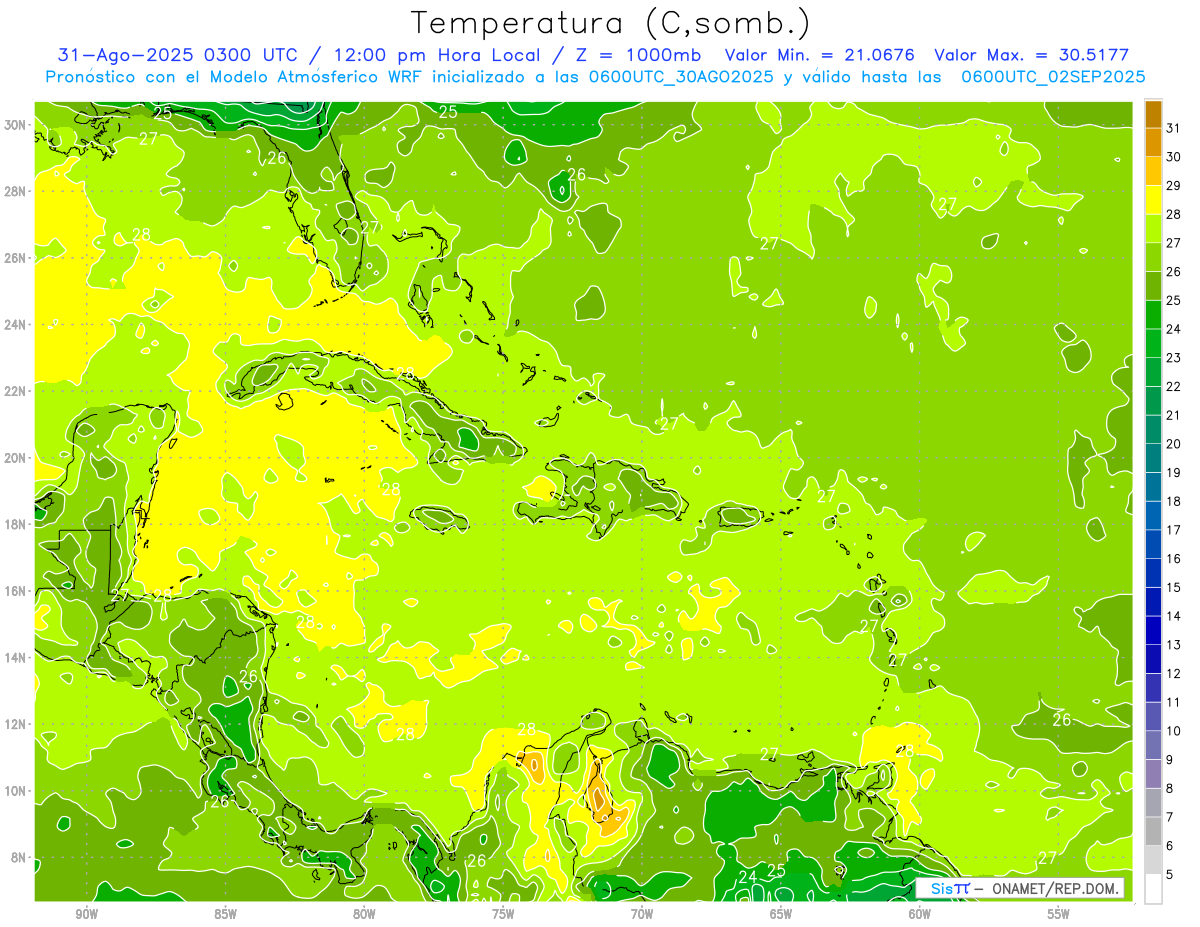Viewport: 1200px width, 927px height.
Task: Click the legend swatch between 5 and 6
Action: pos(1153,860)
